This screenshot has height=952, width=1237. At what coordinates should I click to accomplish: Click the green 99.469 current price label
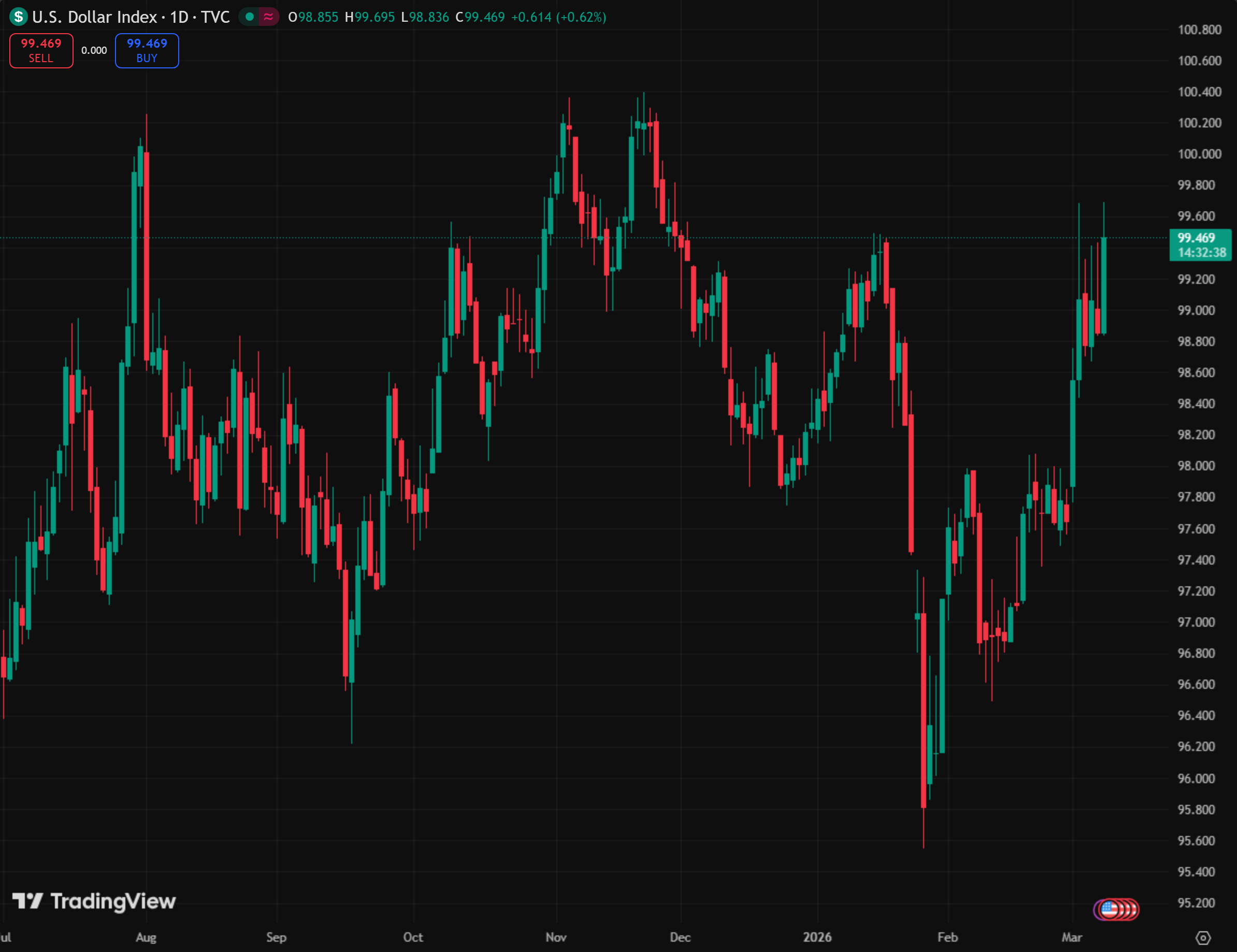click(1196, 238)
